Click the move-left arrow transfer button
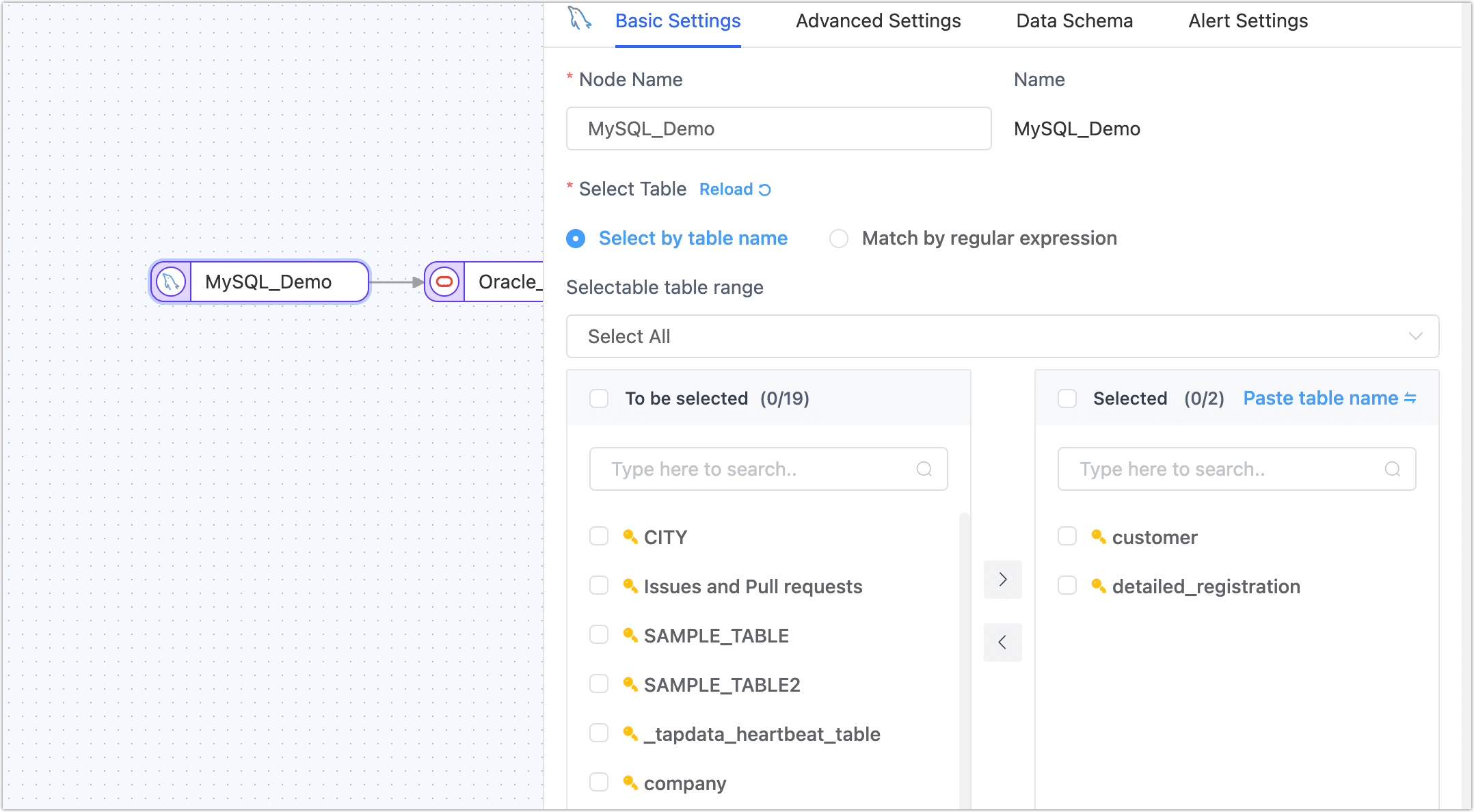The height and width of the screenshot is (812, 1474). (x=1002, y=642)
